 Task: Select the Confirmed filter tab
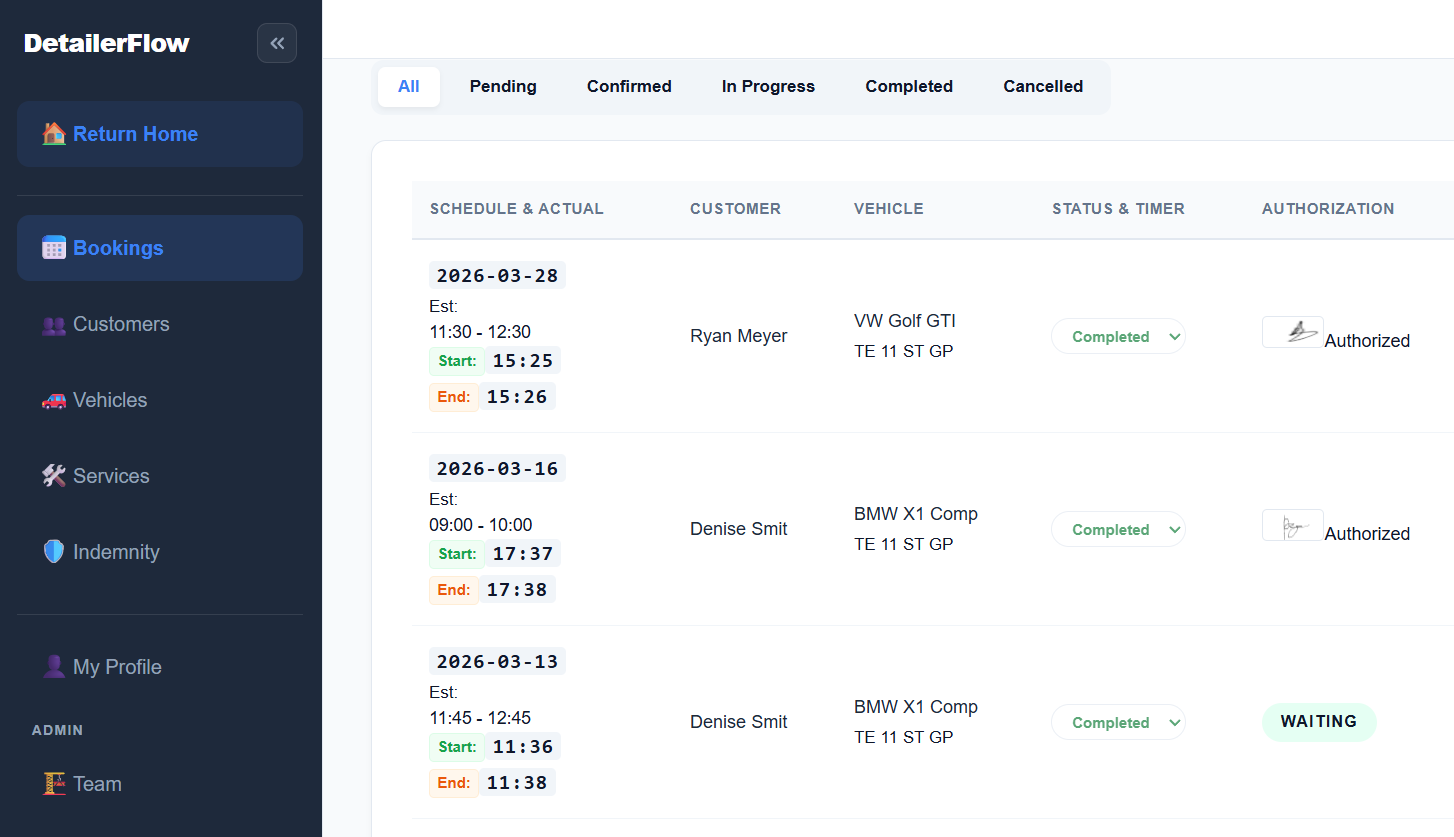(x=629, y=87)
